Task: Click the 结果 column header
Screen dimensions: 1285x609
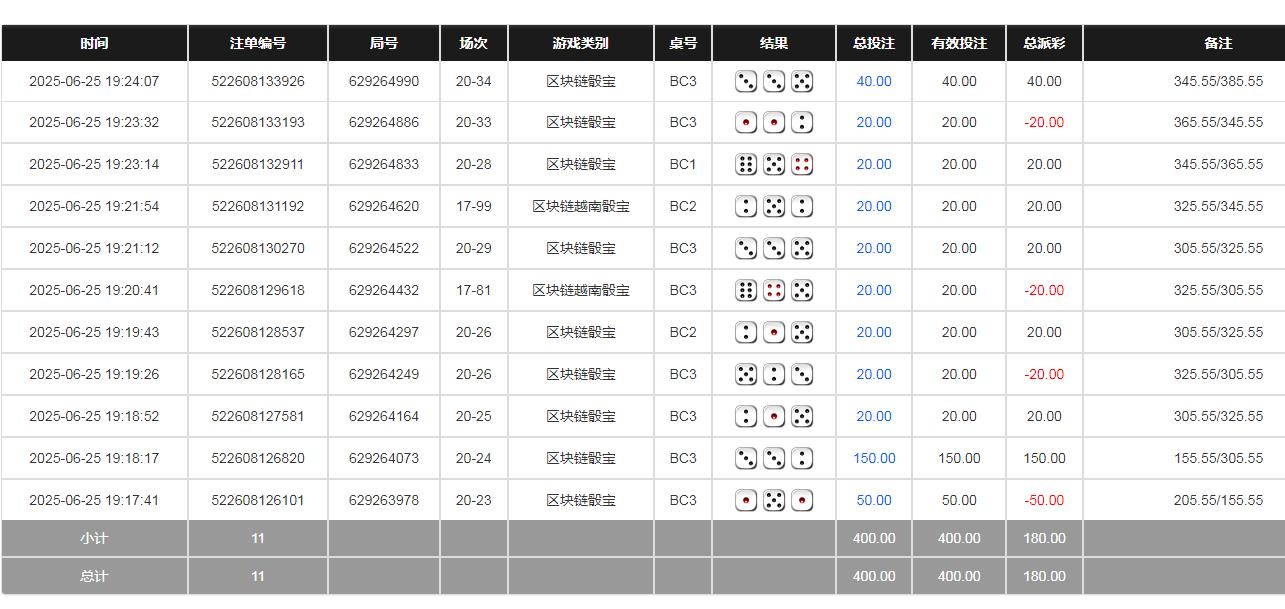Action: [x=772, y=42]
